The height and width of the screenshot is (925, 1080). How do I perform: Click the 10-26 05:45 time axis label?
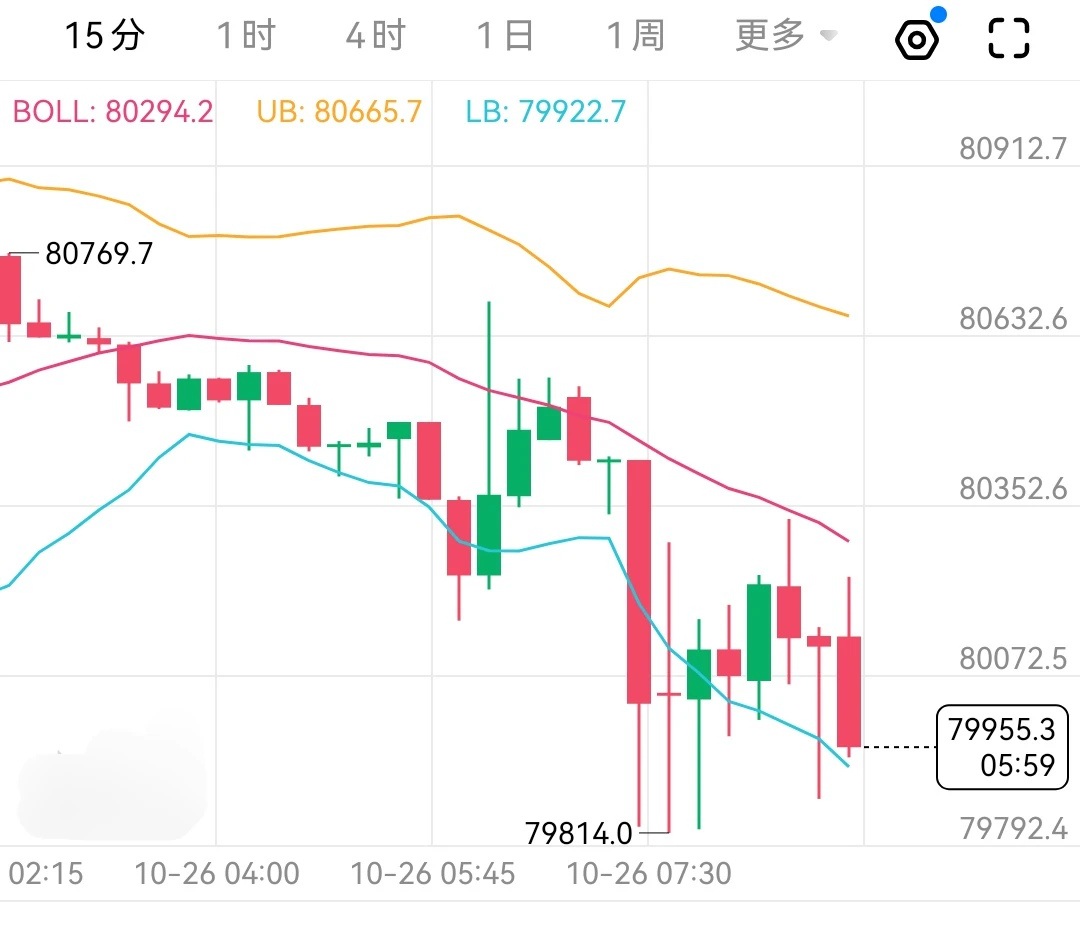pos(433,874)
